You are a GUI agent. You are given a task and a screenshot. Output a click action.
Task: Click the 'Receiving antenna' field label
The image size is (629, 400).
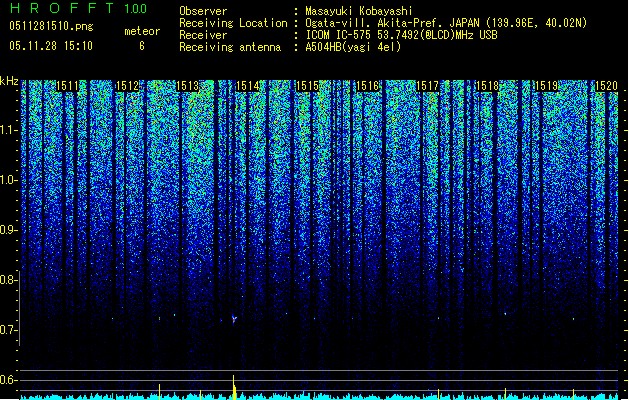point(230,47)
